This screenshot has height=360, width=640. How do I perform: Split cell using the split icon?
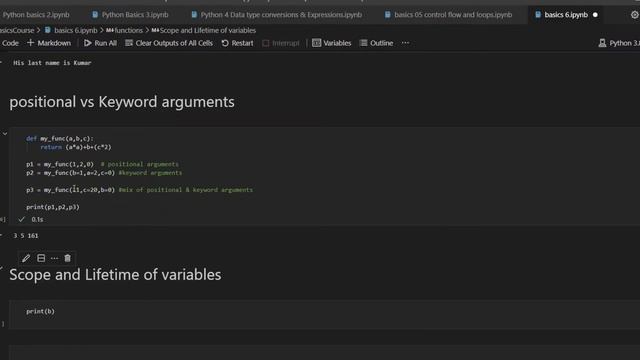[41, 258]
